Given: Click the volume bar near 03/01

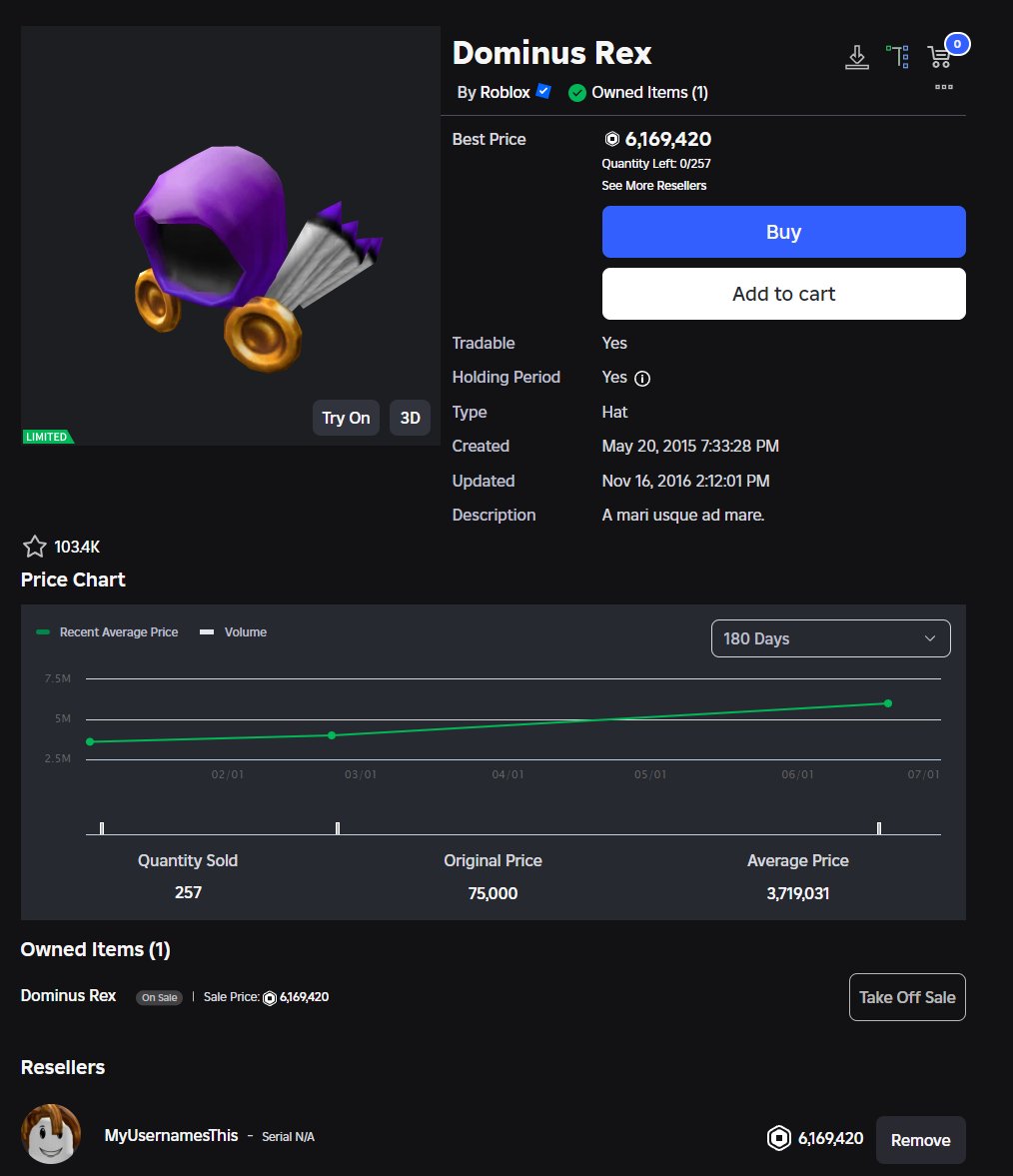Looking at the screenshot, I should point(338,828).
